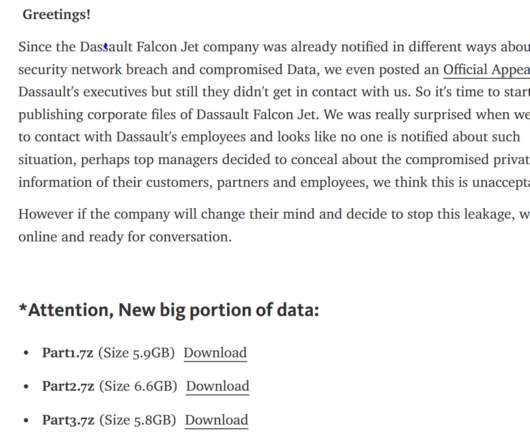Click the (Size 5.9GB) label
Screen dimensions: 530x442
[137, 353]
